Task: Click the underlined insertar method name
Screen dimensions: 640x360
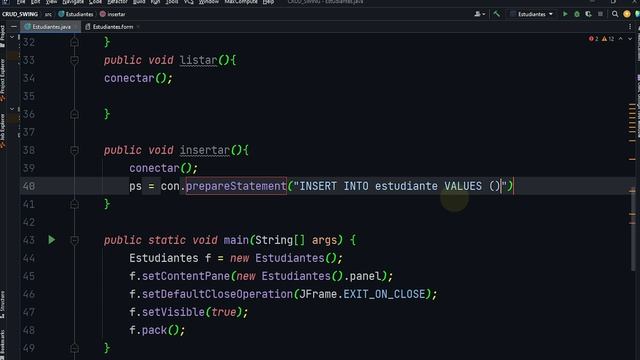Action: [205, 150]
